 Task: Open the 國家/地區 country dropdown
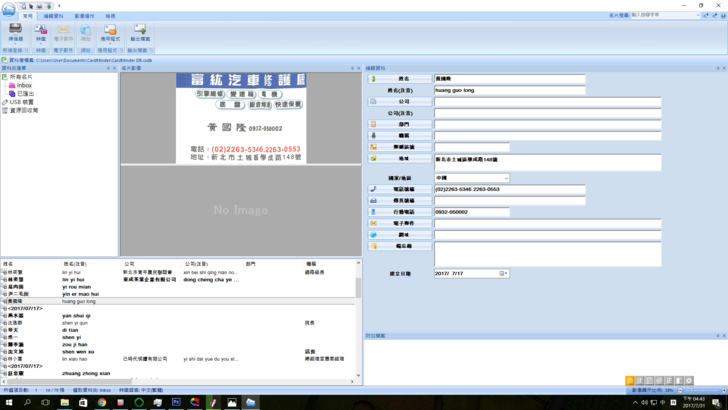pyautogui.click(x=505, y=178)
